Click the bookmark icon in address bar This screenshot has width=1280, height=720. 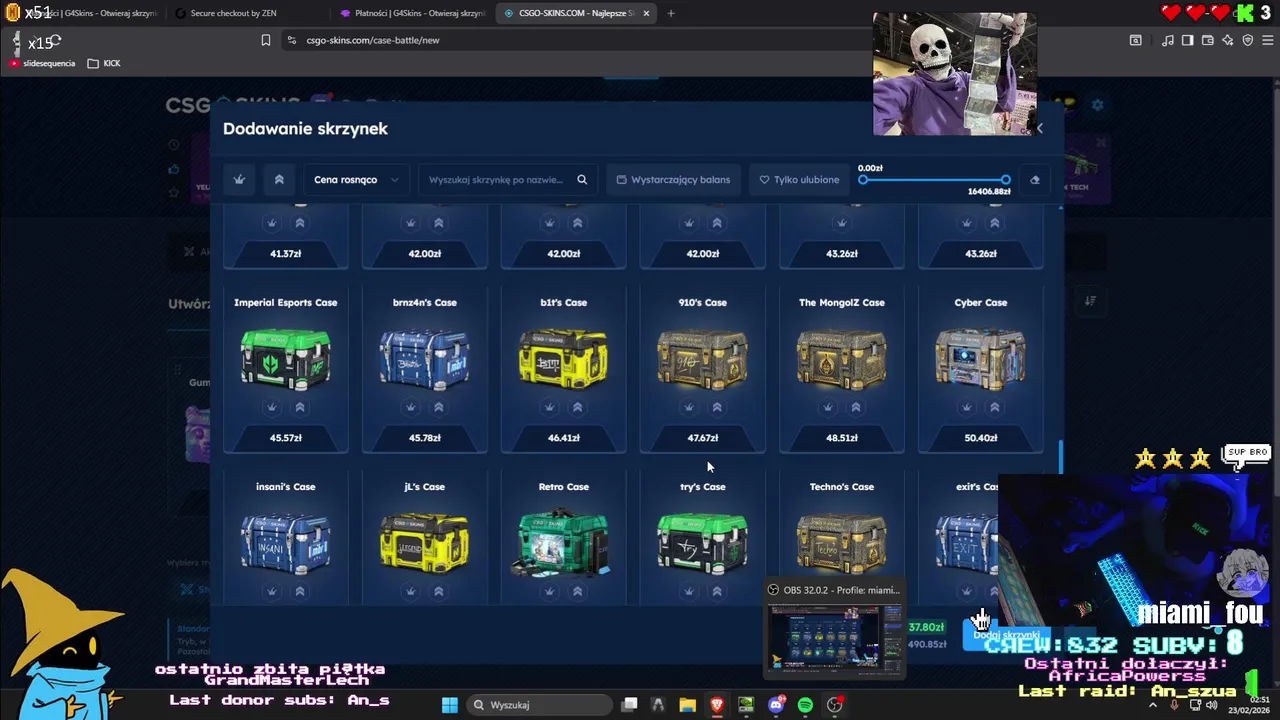coord(265,40)
